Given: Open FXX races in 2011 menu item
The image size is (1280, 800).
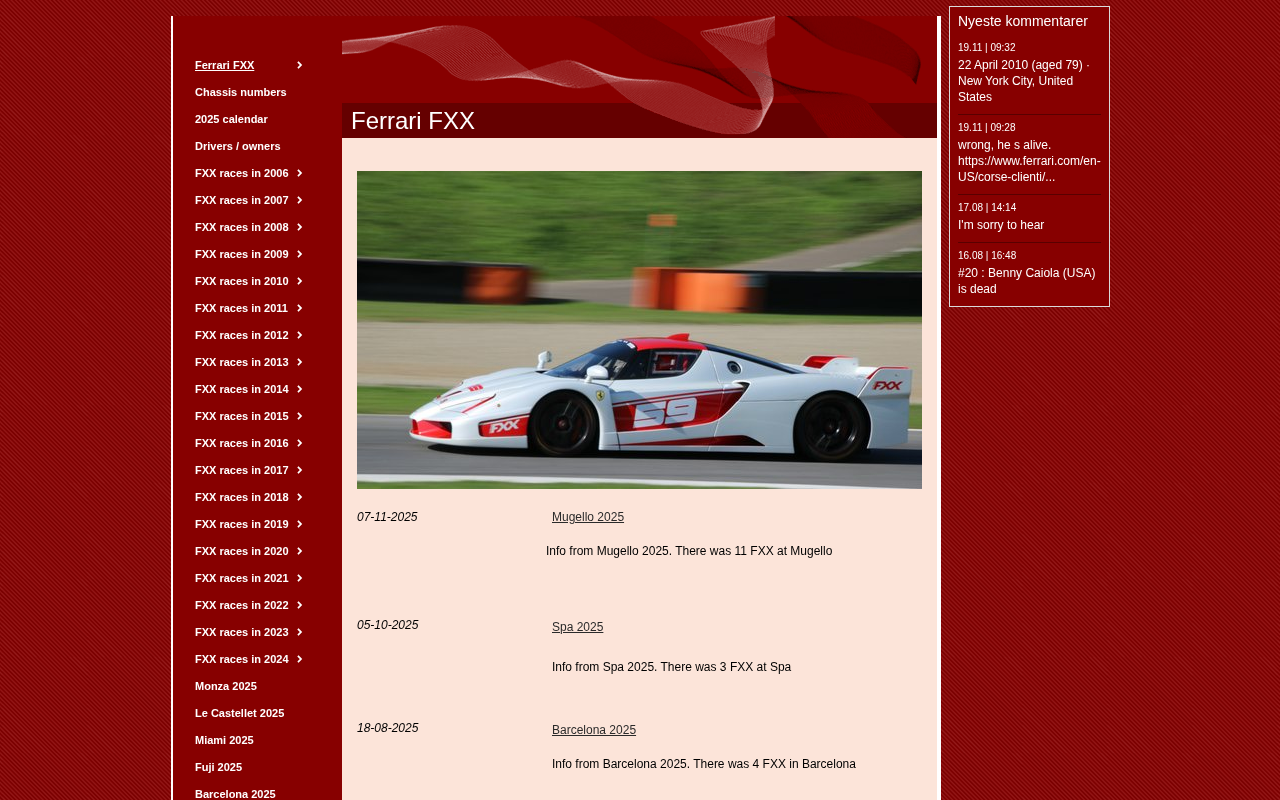Looking at the screenshot, I should [241, 308].
